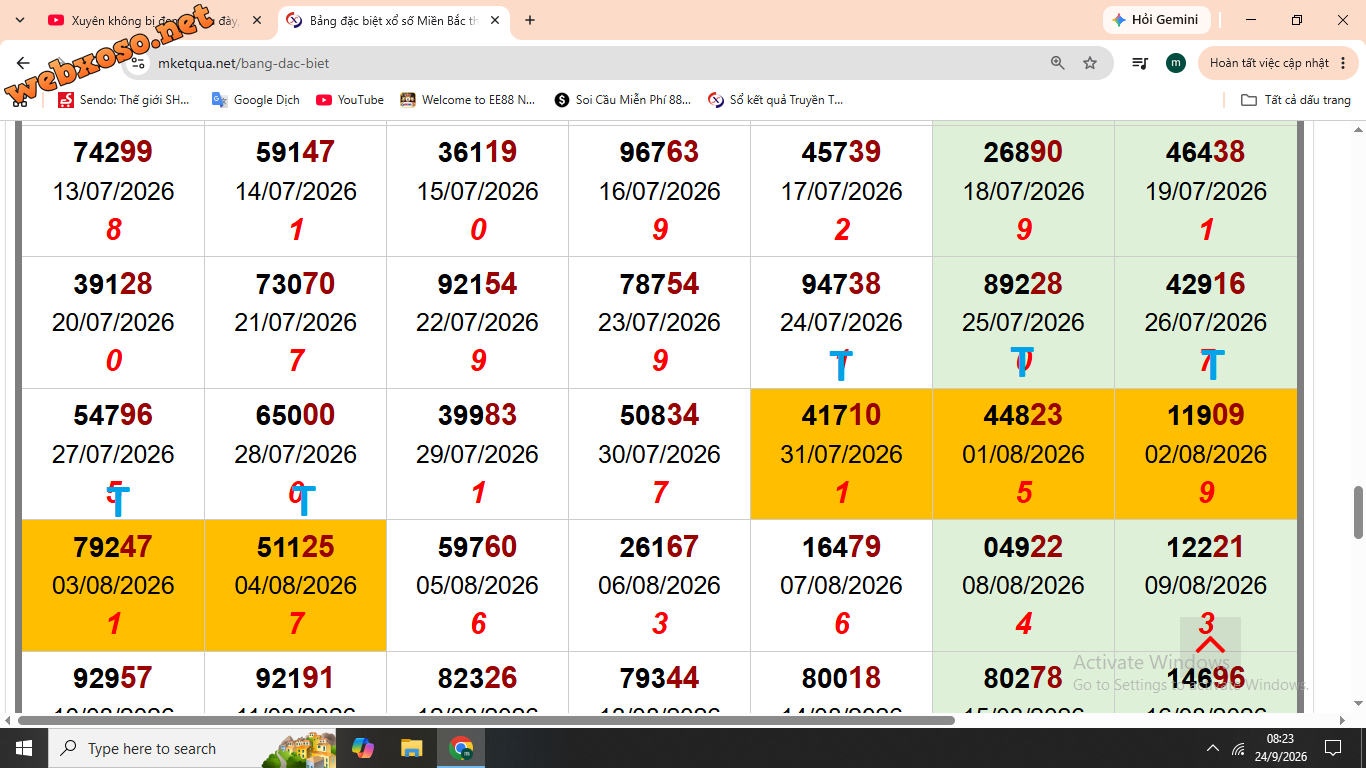1366x768 pixels.
Task: Click the horizontal scrollbar at page bottom
Action: tap(486, 720)
